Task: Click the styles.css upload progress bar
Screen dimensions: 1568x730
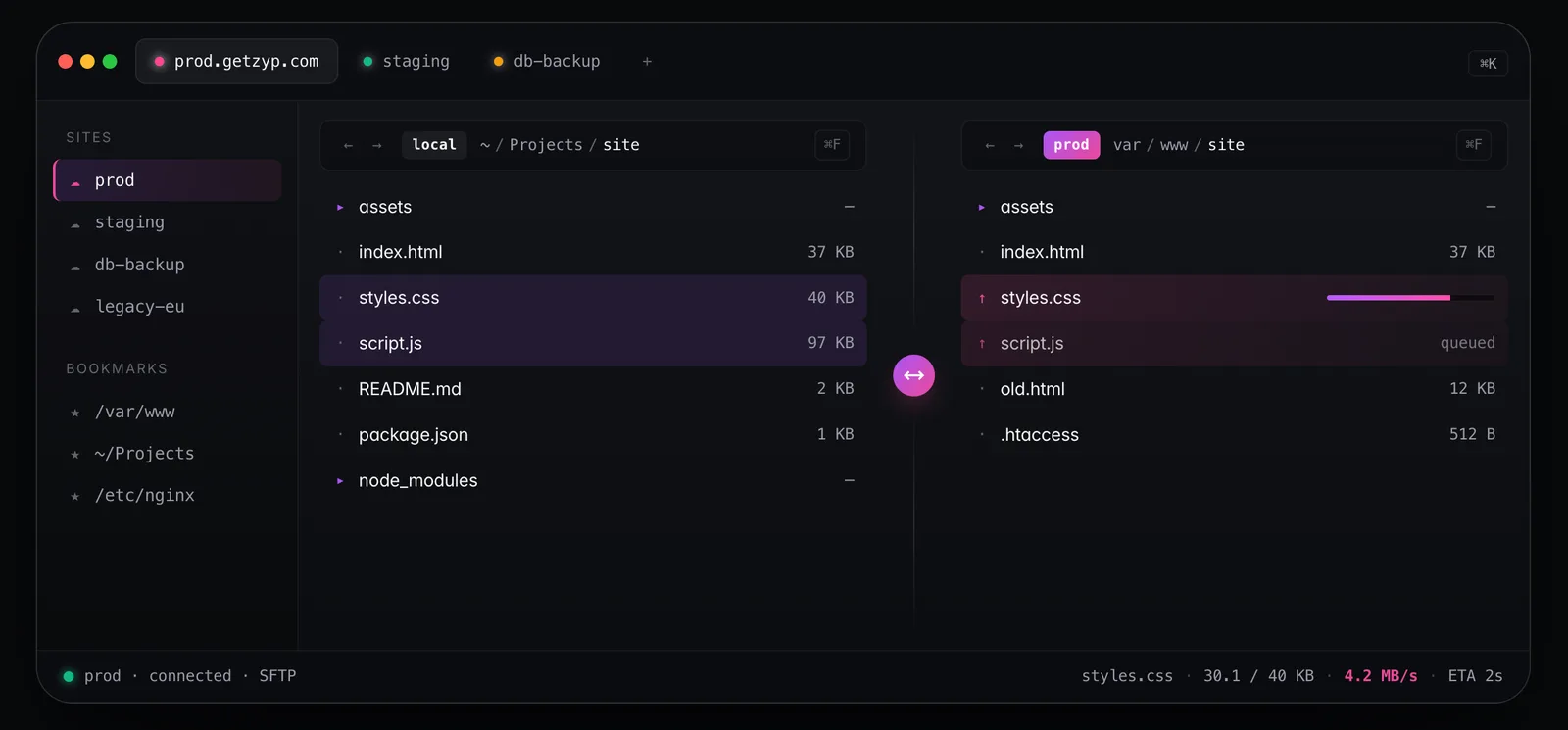Action: [1410, 298]
